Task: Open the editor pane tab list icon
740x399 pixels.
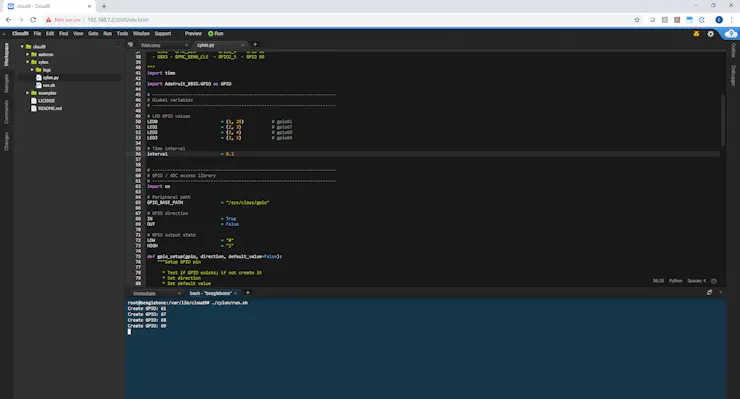Action: pyautogui.click(x=130, y=45)
